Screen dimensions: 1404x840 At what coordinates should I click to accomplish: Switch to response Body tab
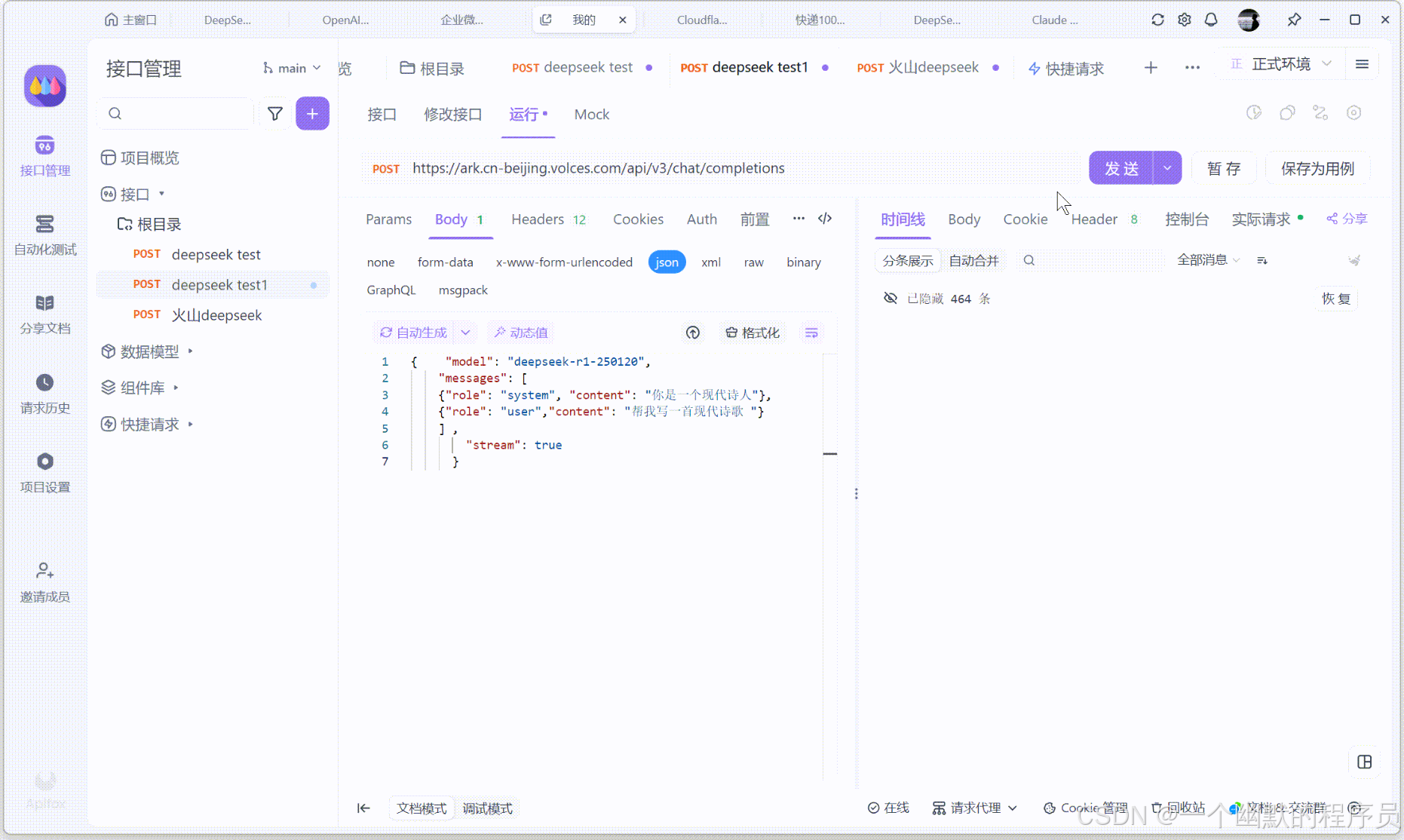(x=964, y=219)
